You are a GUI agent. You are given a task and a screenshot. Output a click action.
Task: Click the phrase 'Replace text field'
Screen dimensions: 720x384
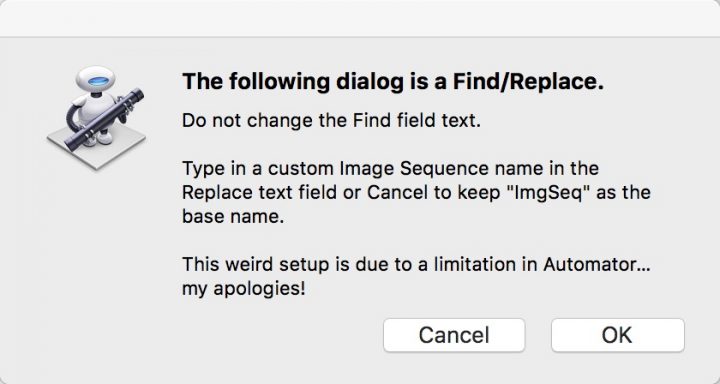[259, 192]
